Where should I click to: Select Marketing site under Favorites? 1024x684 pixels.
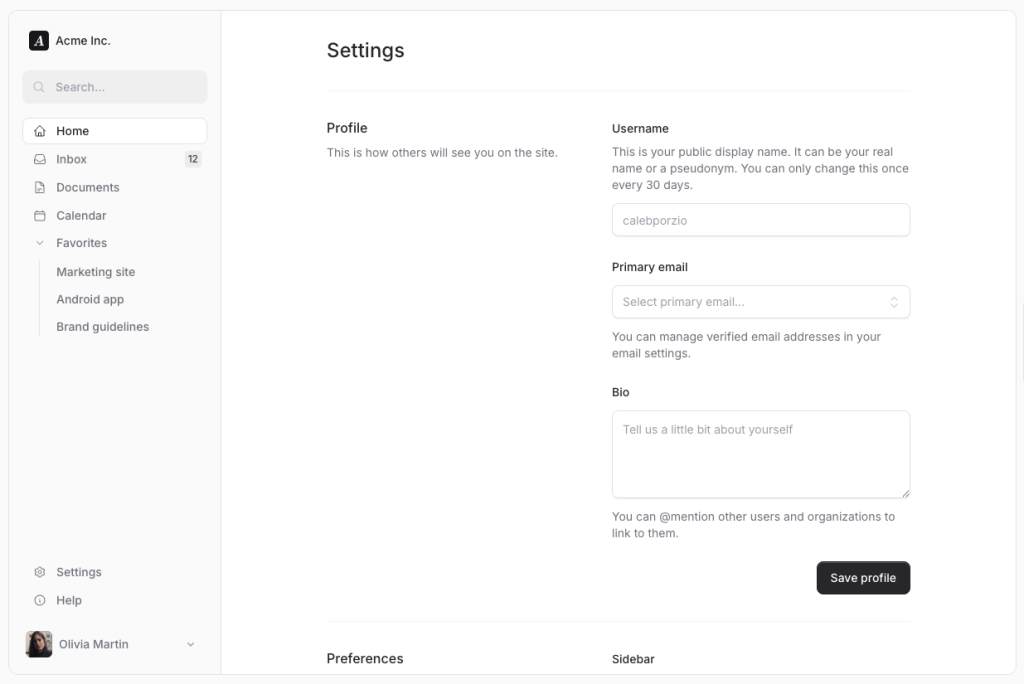(95, 271)
